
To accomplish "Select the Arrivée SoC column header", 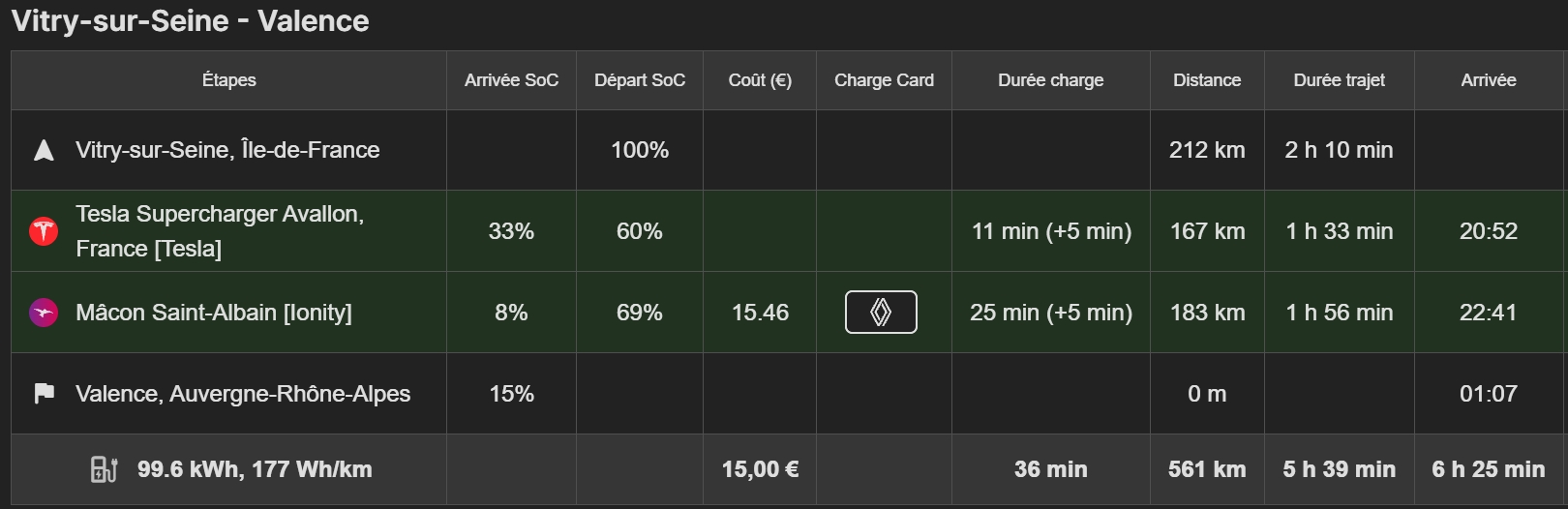I will coord(511,80).
